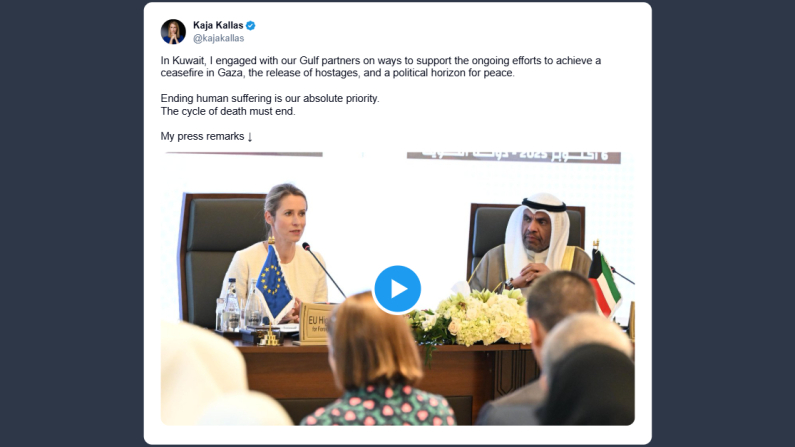Screen dimensions: 795x447
Task: Open Kaja Kallas's profile avatar
Action: [x=173, y=31]
